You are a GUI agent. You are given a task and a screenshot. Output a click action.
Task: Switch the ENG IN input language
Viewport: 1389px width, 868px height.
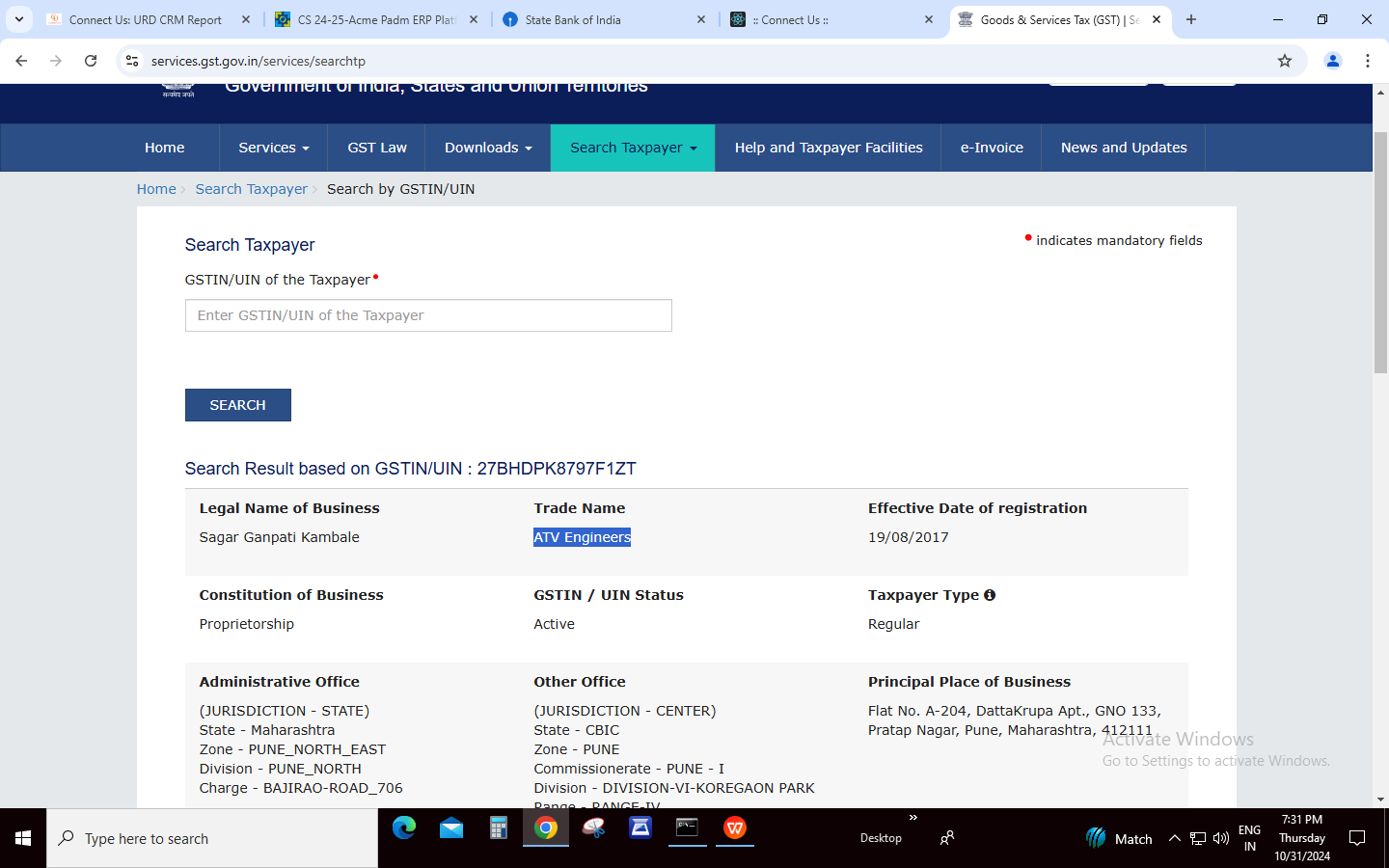1250,838
